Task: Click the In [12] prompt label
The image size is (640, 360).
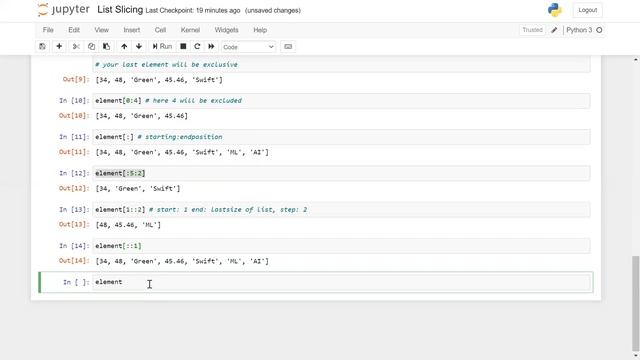Action: (x=74, y=173)
